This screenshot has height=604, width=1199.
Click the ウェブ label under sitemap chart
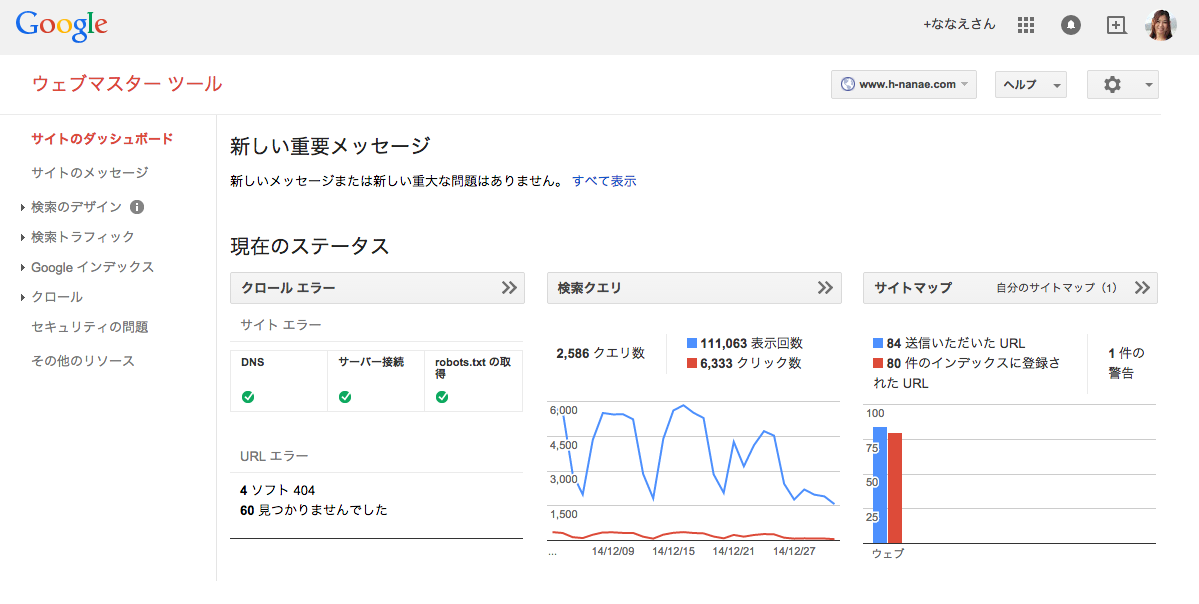coord(888,554)
